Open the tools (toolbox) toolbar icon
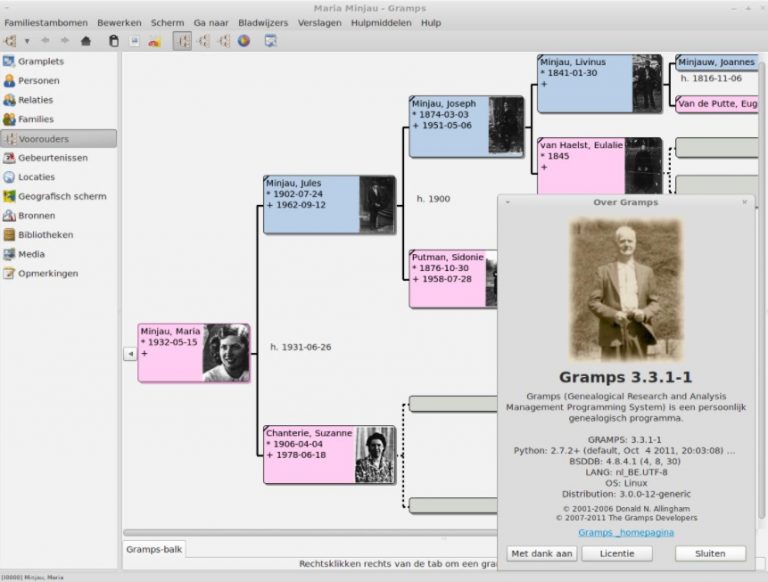Screen dimensions: 768x582 155,42
